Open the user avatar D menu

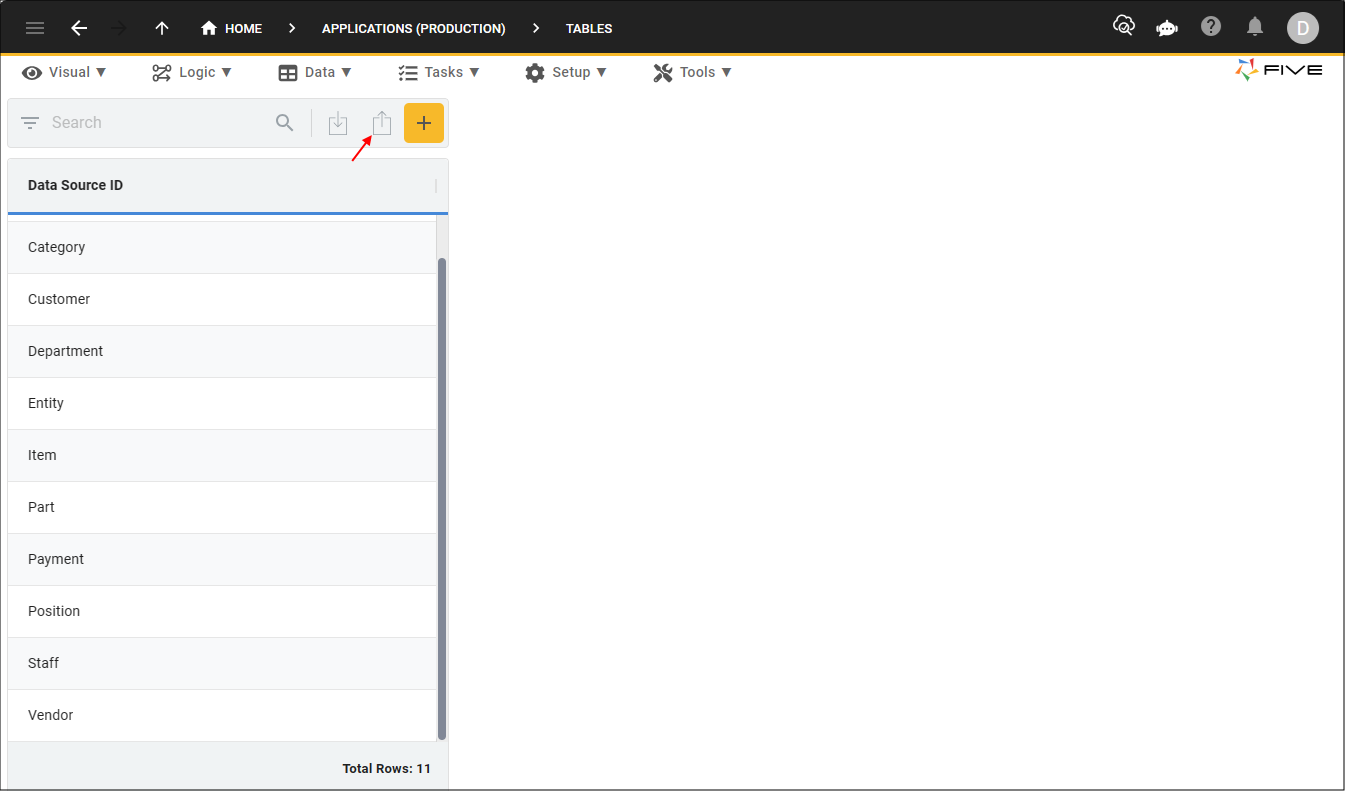click(x=1302, y=28)
